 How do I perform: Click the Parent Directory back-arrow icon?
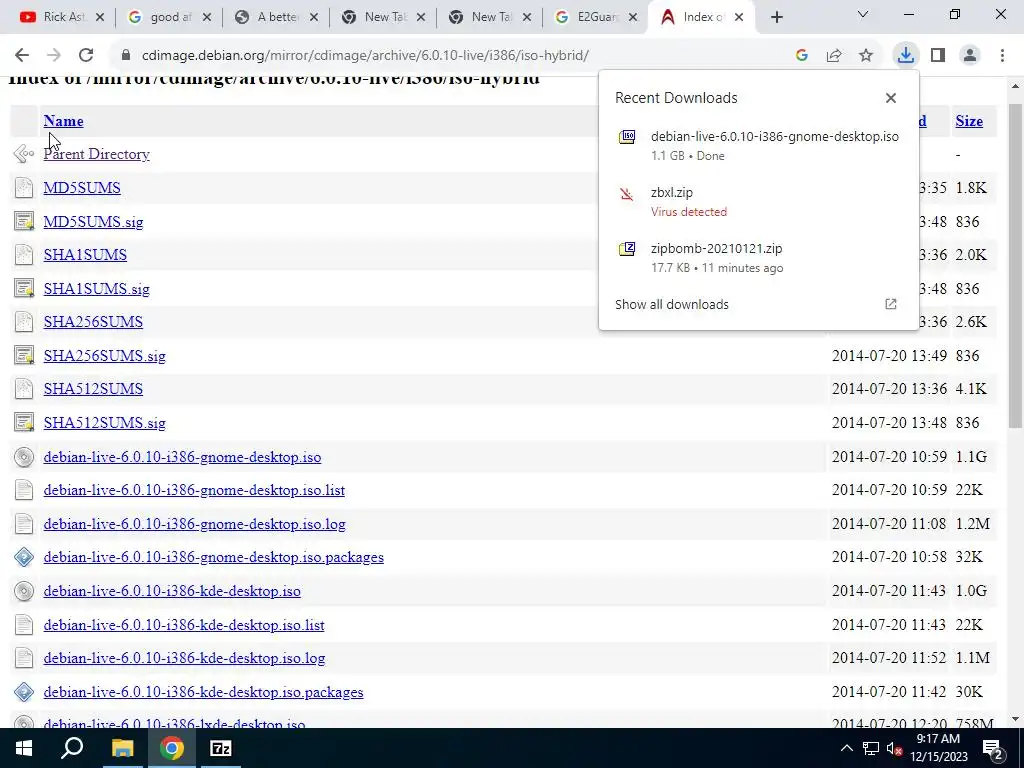24,154
